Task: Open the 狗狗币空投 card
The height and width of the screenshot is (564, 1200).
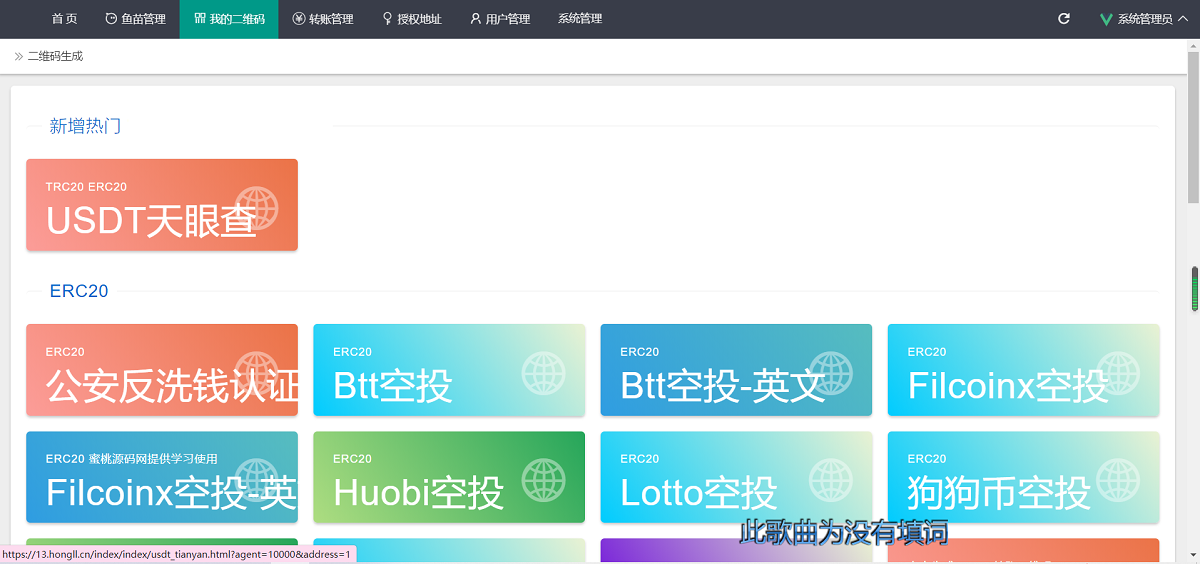Action: [1023, 477]
